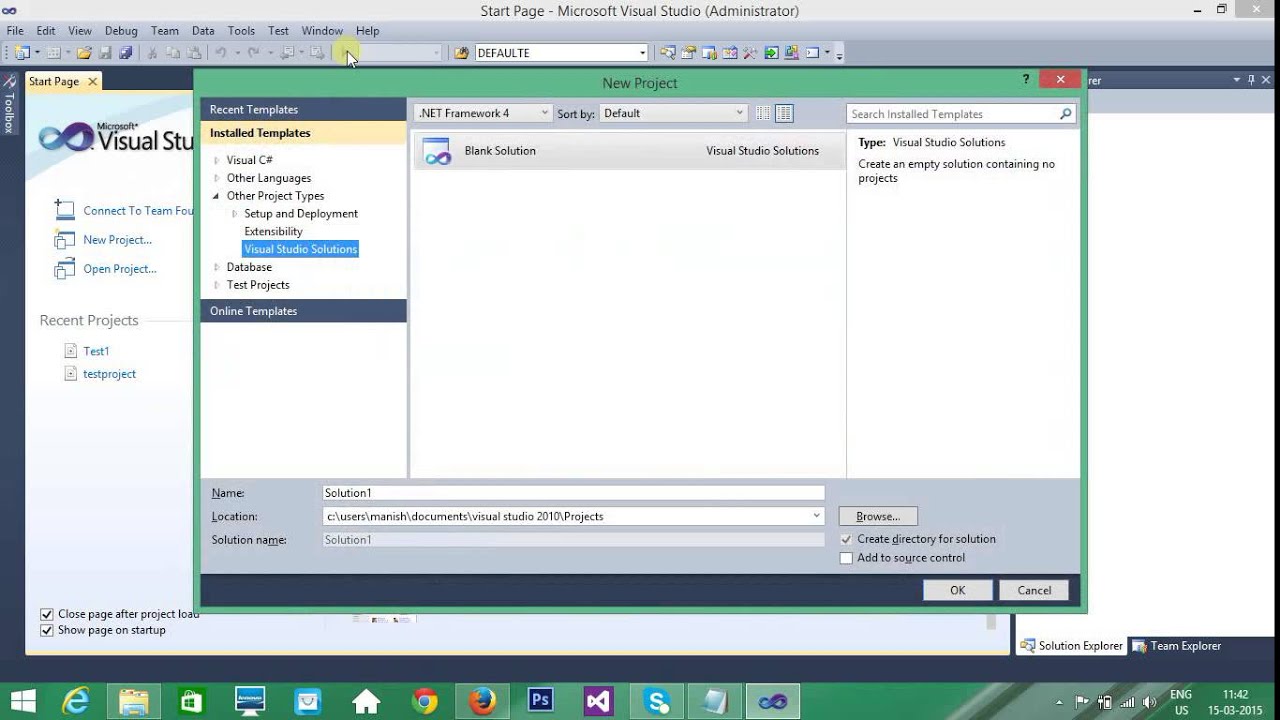Launch Photoshop from the taskbar
Image resolution: width=1280 pixels, height=720 pixels.
tap(541, 701)
